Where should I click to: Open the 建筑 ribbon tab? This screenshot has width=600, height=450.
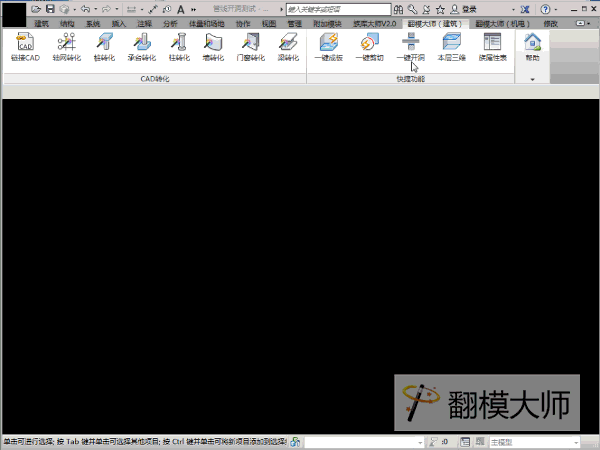click(x=41, y=22)
